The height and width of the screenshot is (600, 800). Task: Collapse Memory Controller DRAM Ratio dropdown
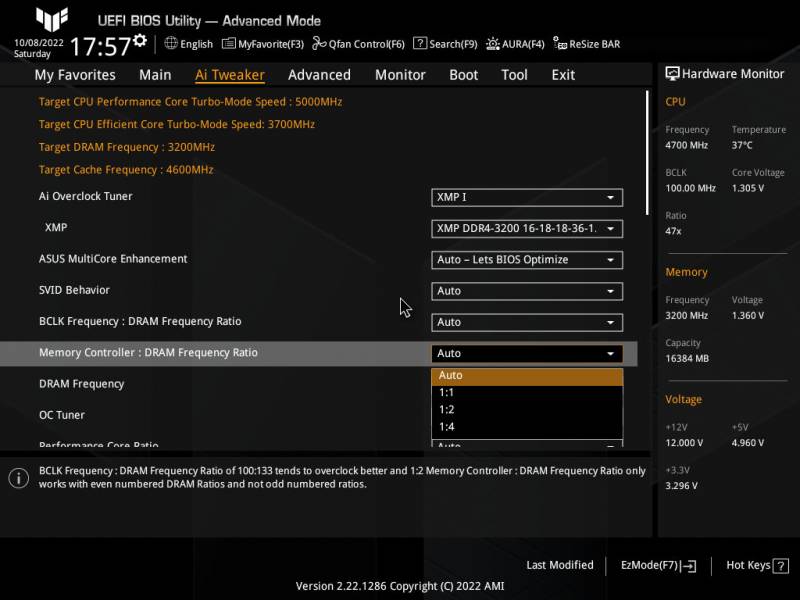[527, 354]
